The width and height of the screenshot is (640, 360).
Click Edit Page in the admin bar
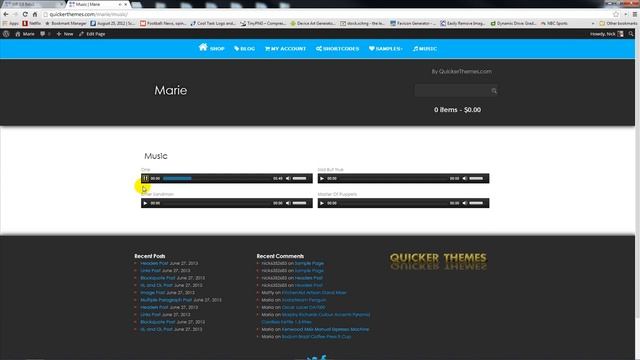pos(92,34)
